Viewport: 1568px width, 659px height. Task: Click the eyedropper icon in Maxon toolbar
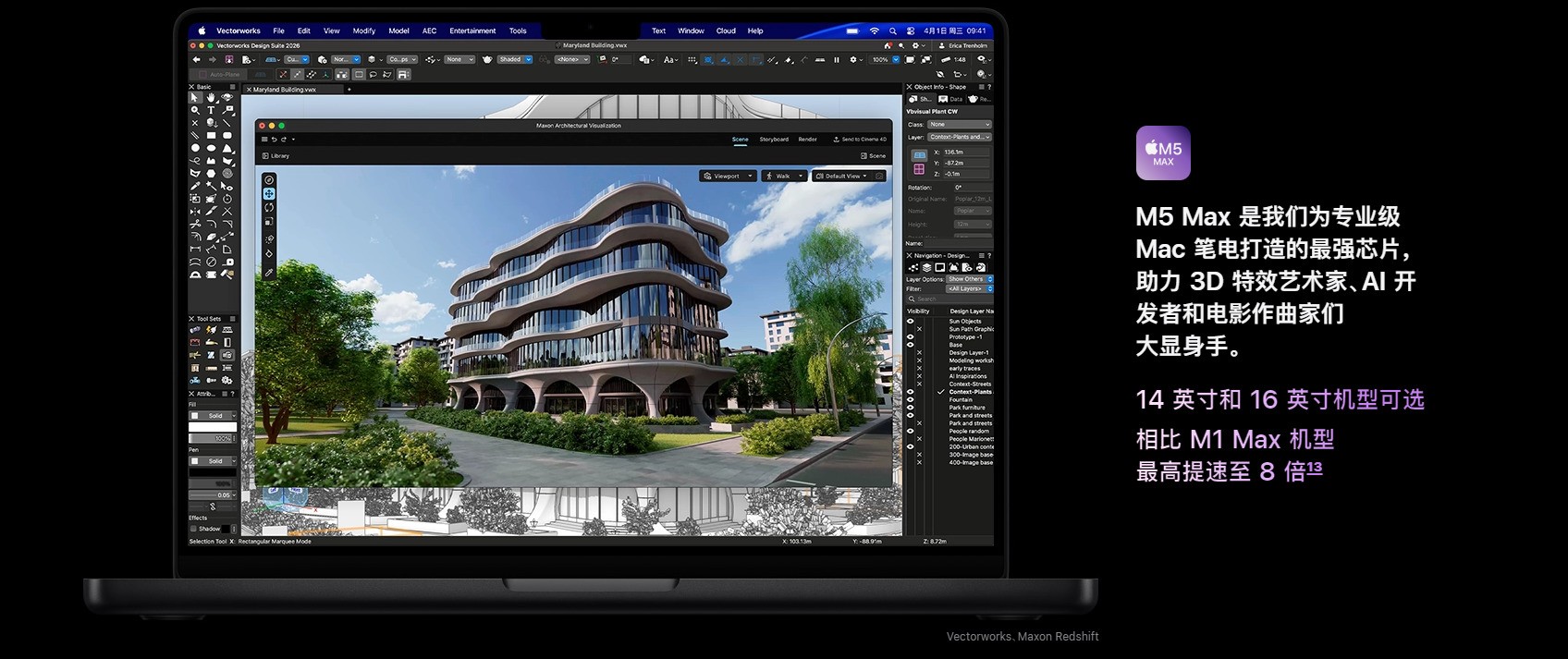(269, 273)
